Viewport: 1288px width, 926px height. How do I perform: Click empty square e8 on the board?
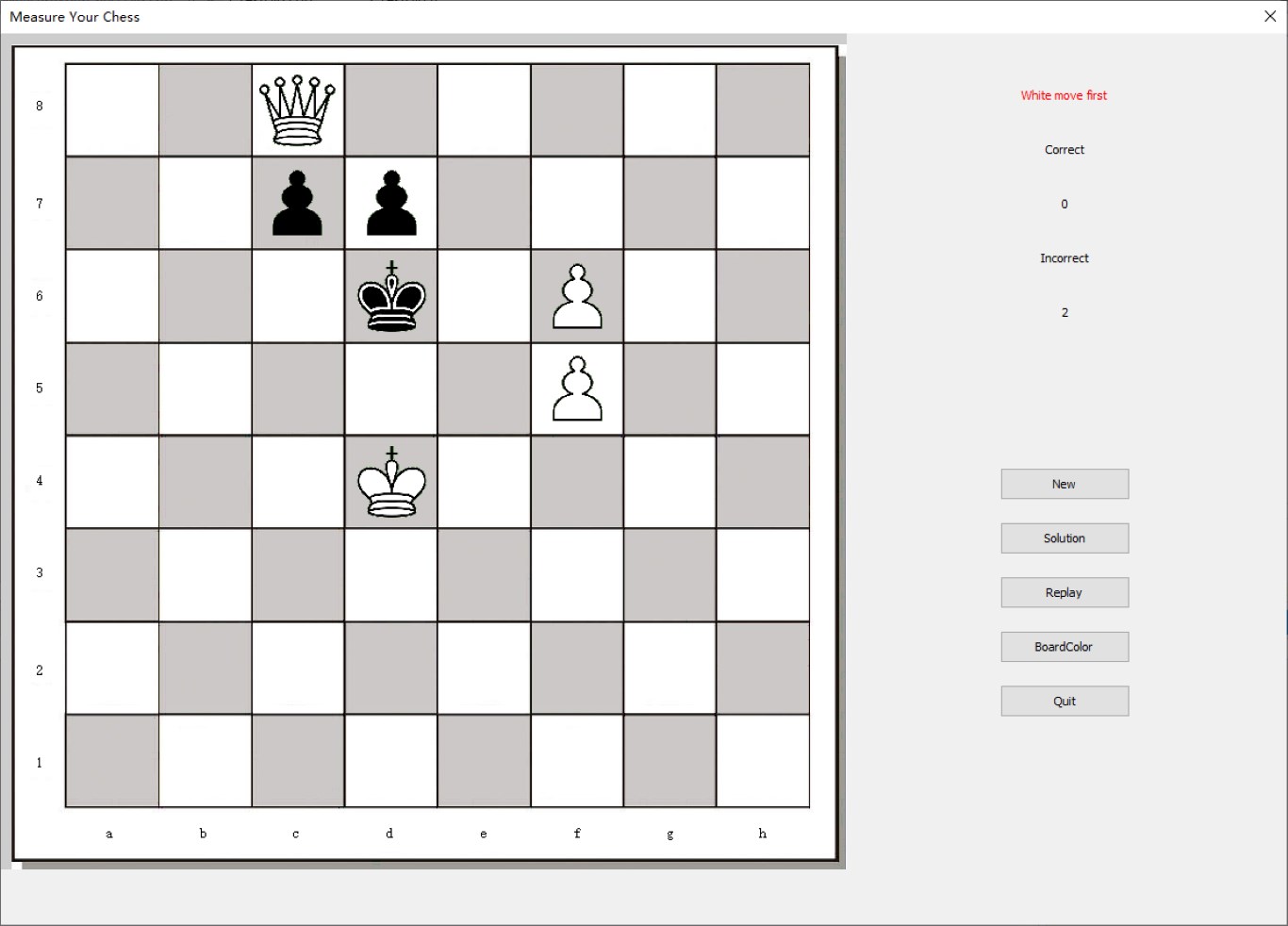484,110
